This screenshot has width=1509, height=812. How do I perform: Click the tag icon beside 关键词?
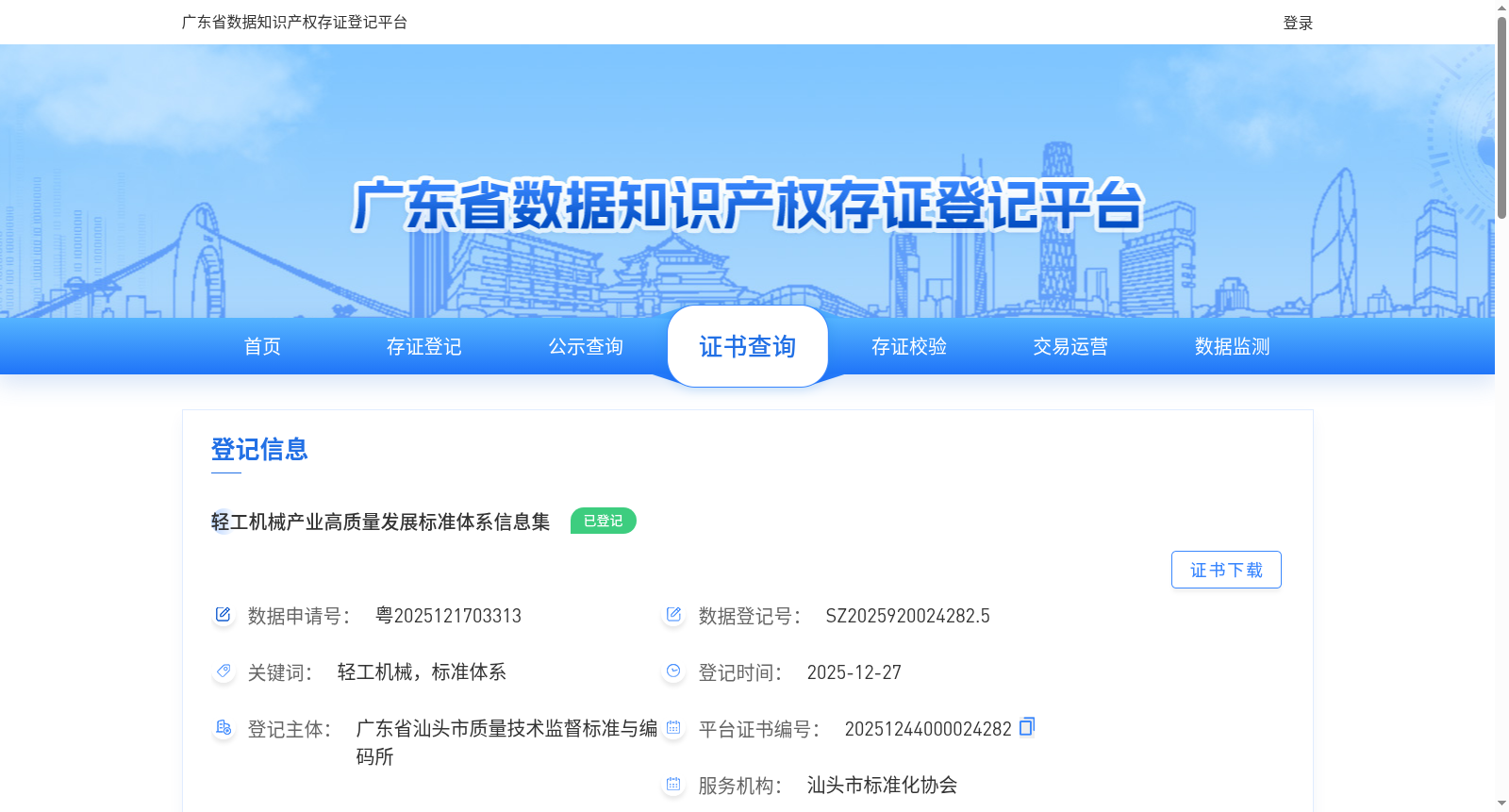click(223, 671)
